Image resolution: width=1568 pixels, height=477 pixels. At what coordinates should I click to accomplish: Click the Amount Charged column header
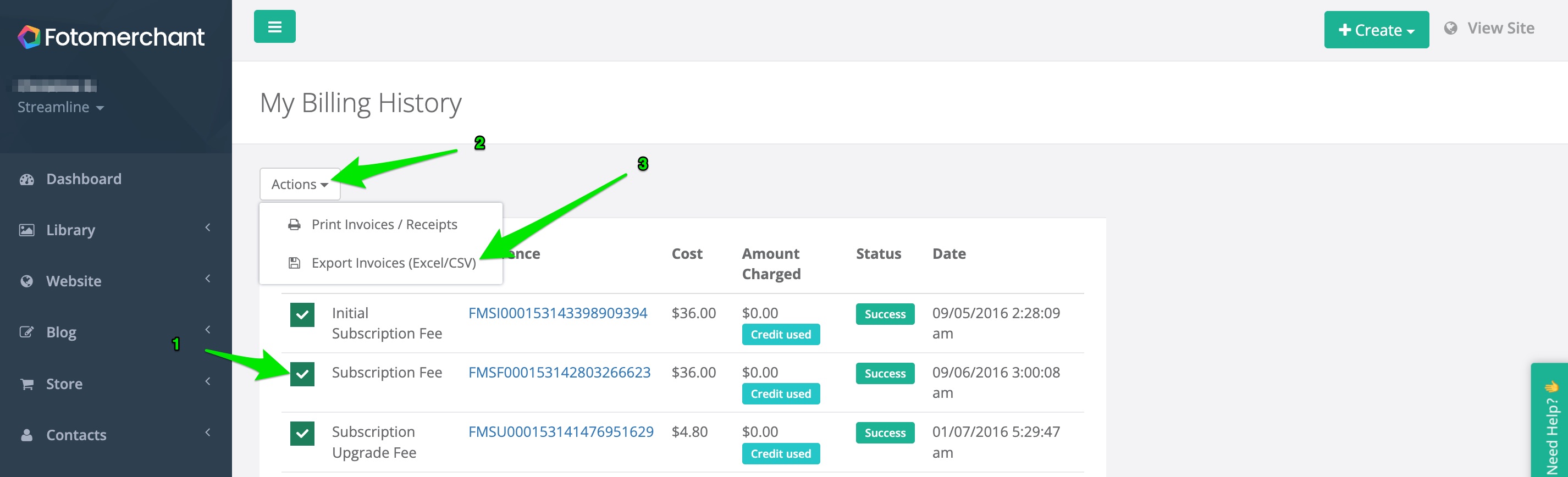click(x=771, y=264)
